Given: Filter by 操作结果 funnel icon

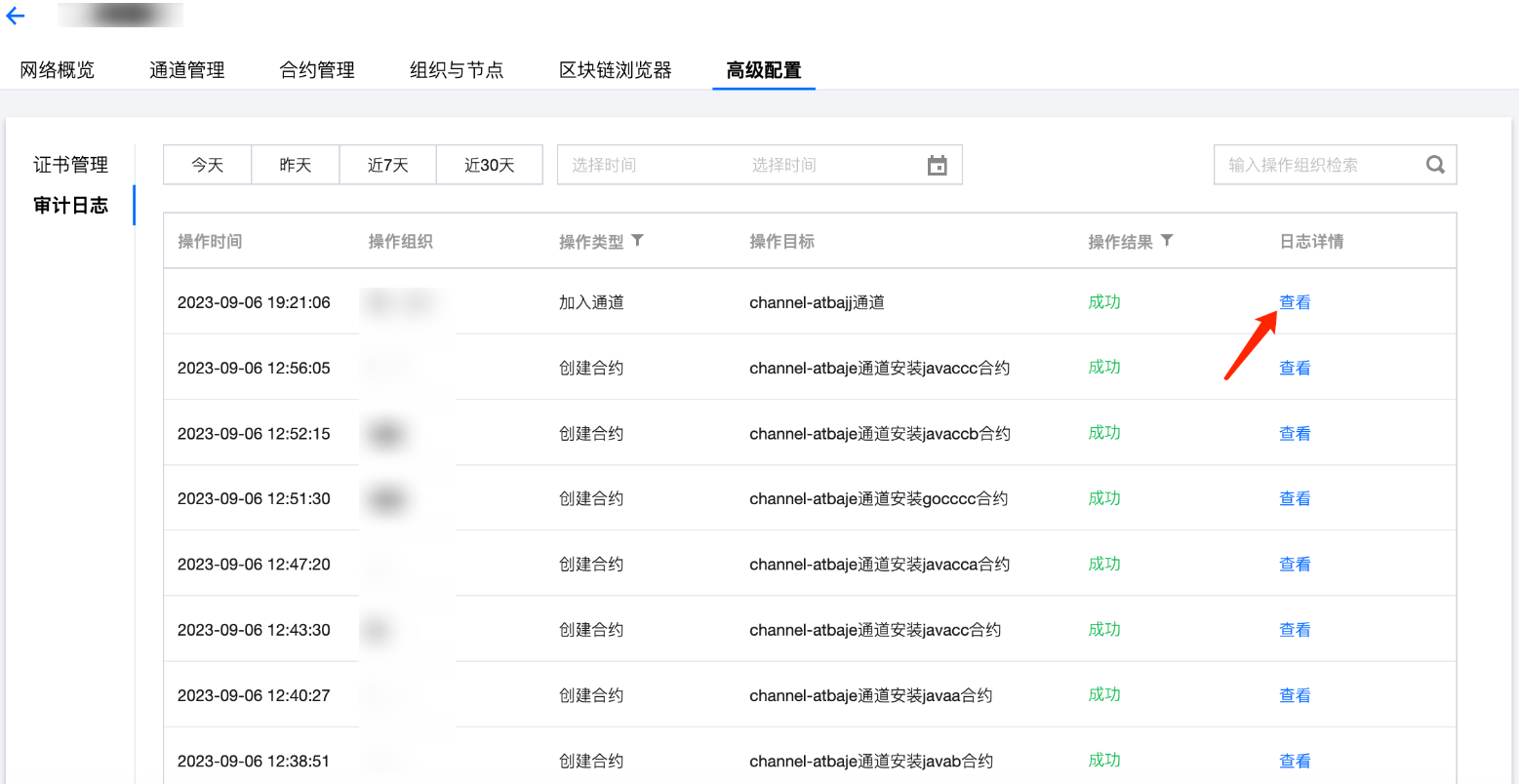Looking at the screenshot, I should coord(1167,240).
